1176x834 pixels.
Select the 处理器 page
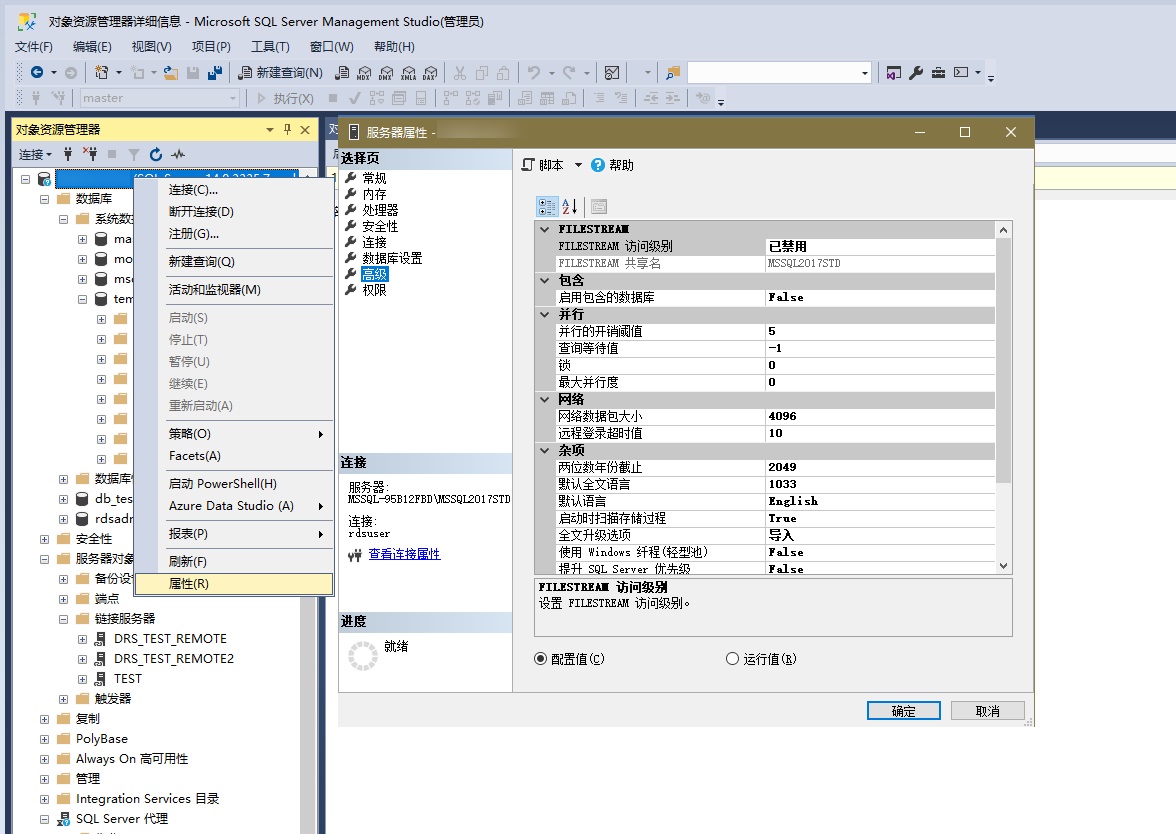point(380,210)
